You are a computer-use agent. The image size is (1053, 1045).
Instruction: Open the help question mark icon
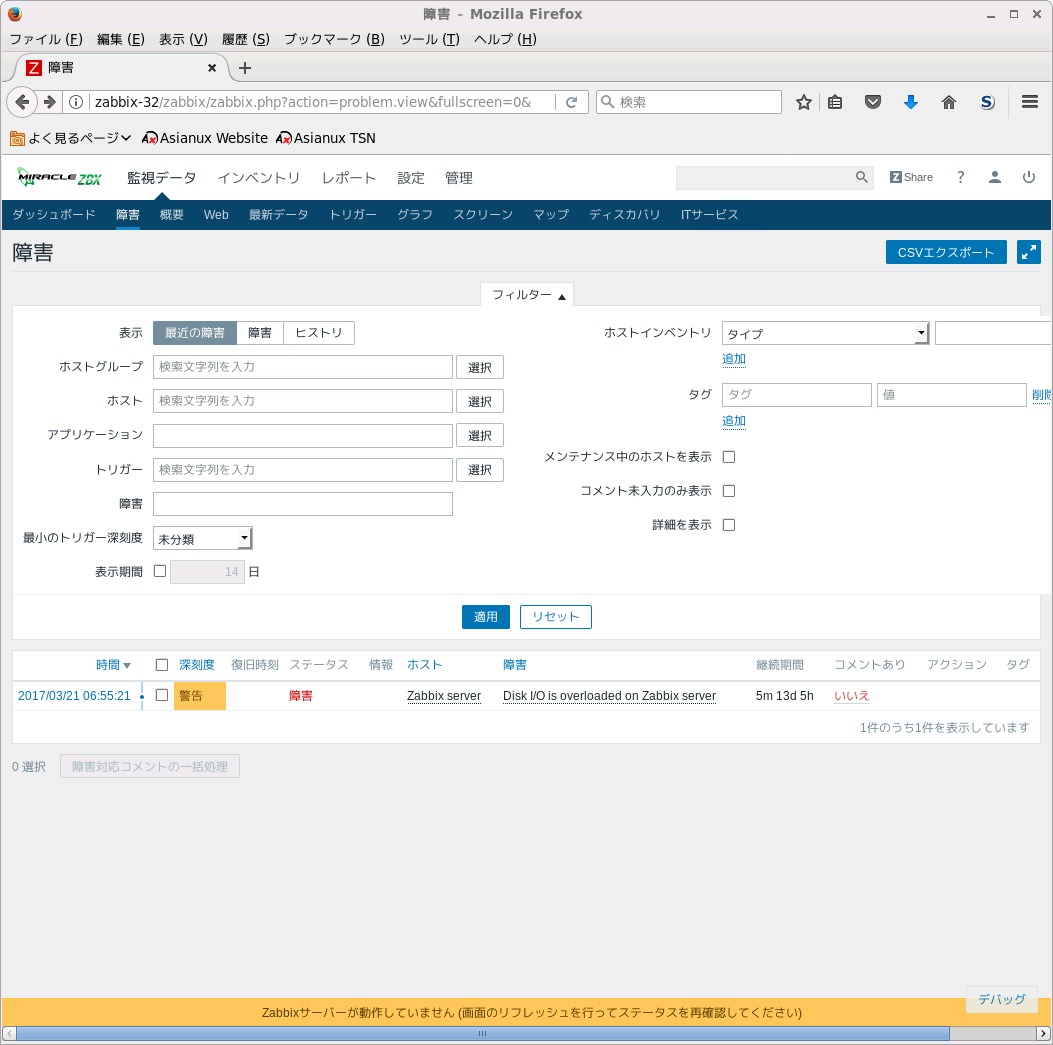coord(960,177)
